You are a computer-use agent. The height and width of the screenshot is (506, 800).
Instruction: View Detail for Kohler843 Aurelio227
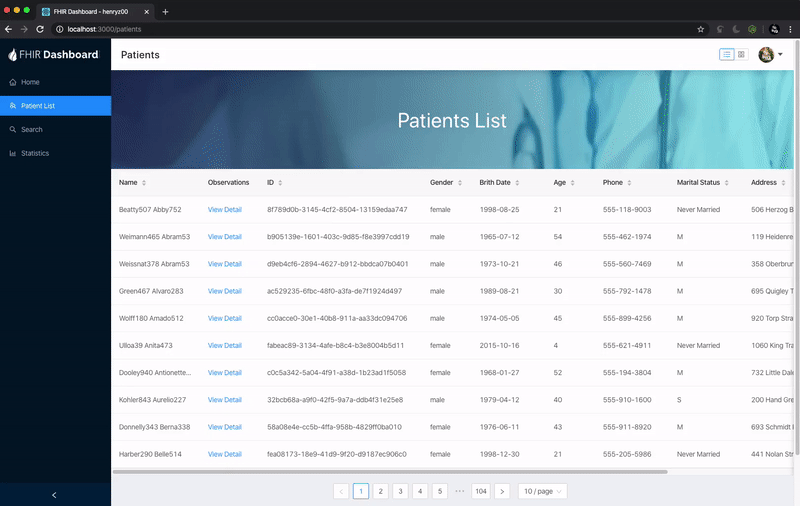click(224, 400)
